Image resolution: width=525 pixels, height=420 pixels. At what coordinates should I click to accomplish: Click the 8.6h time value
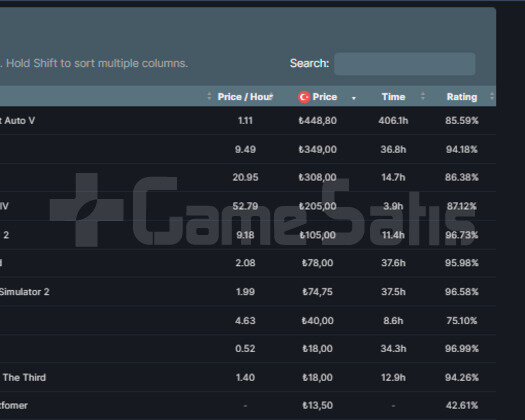pos(393,321)
